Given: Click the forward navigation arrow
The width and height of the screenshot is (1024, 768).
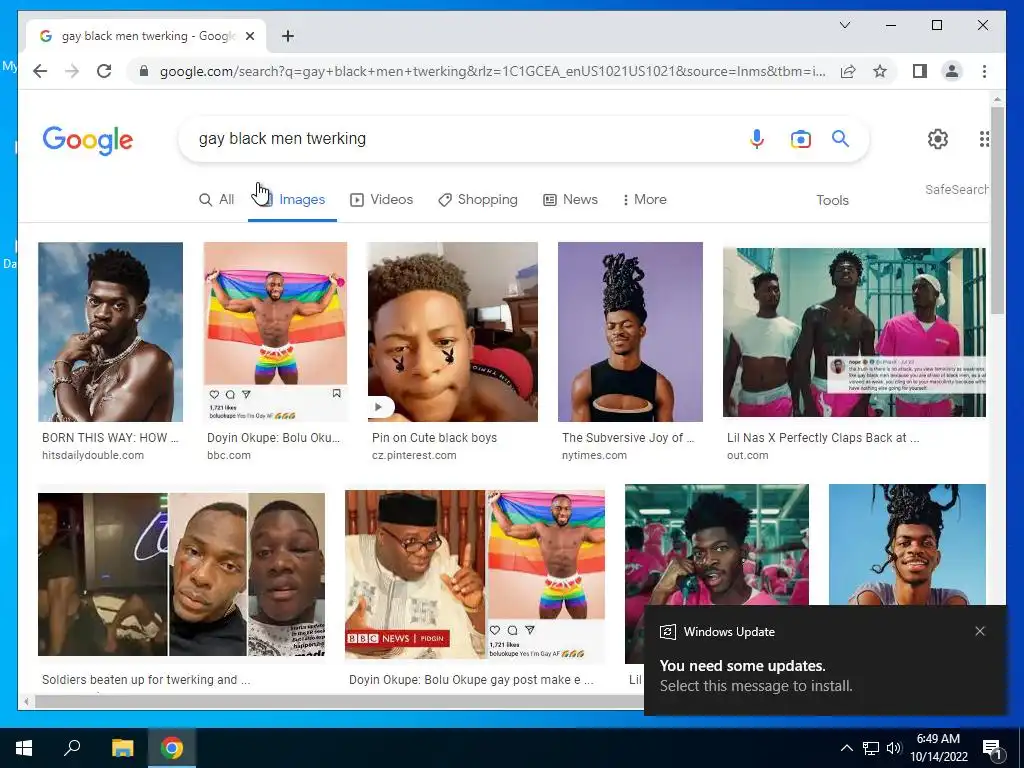Looking at the screenshot, I should click(72, 71).
